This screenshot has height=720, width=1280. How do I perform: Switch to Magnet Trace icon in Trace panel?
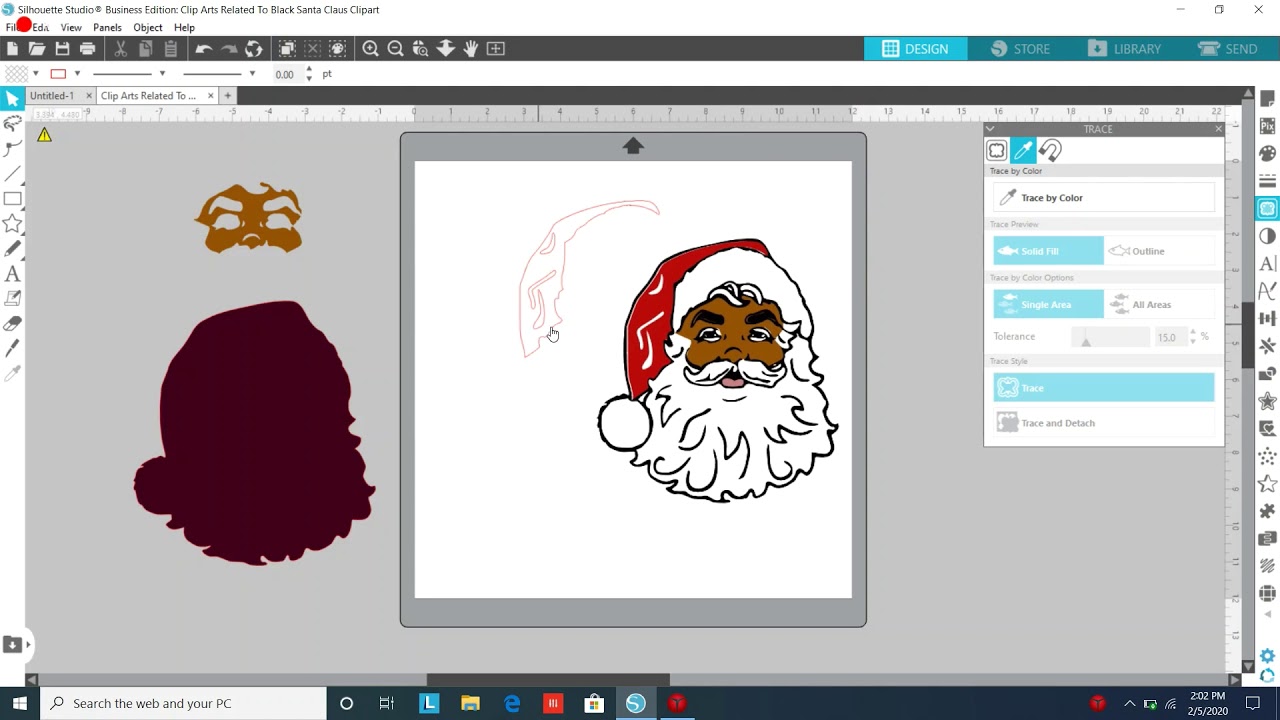pyautogui.click(x=1049, y=150)
